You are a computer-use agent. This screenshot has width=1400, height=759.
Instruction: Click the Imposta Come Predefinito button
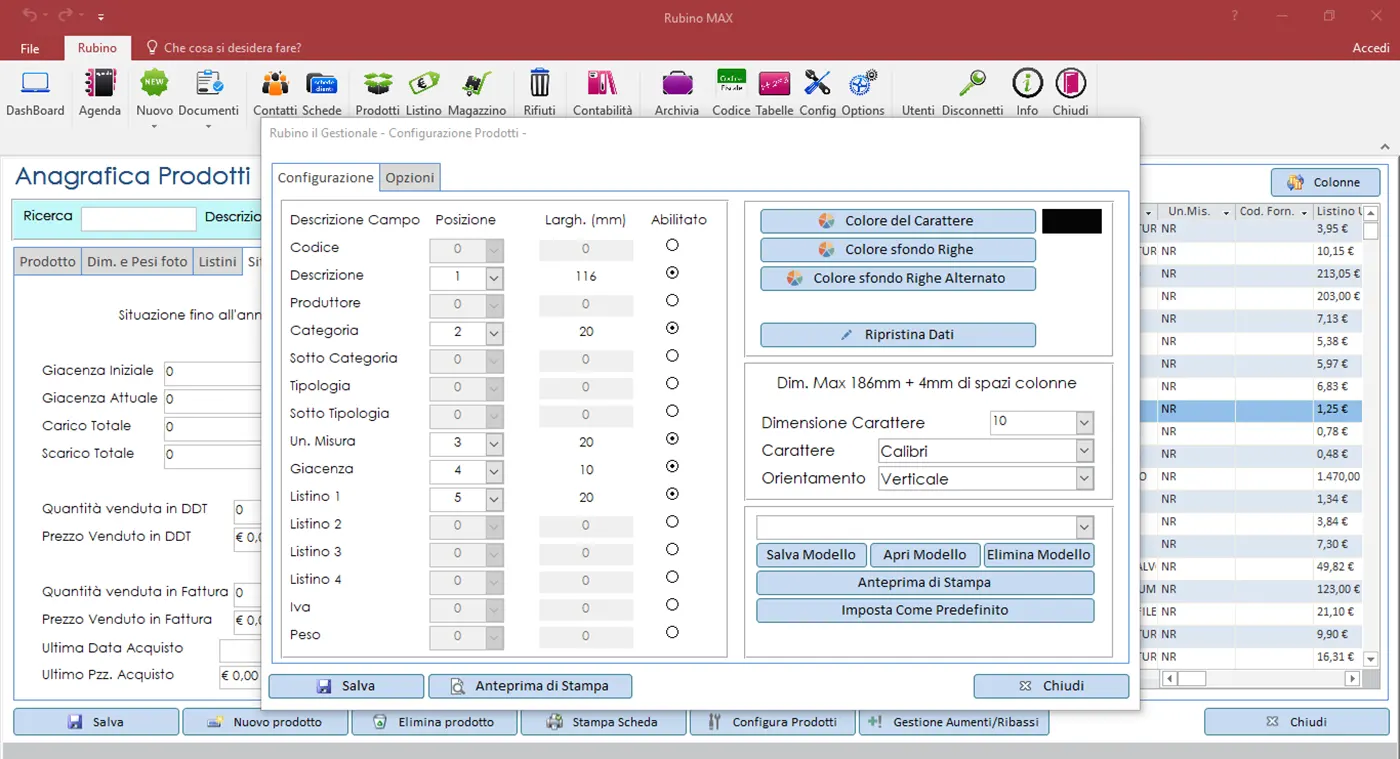pyautogui.click(x=925, y=610)
